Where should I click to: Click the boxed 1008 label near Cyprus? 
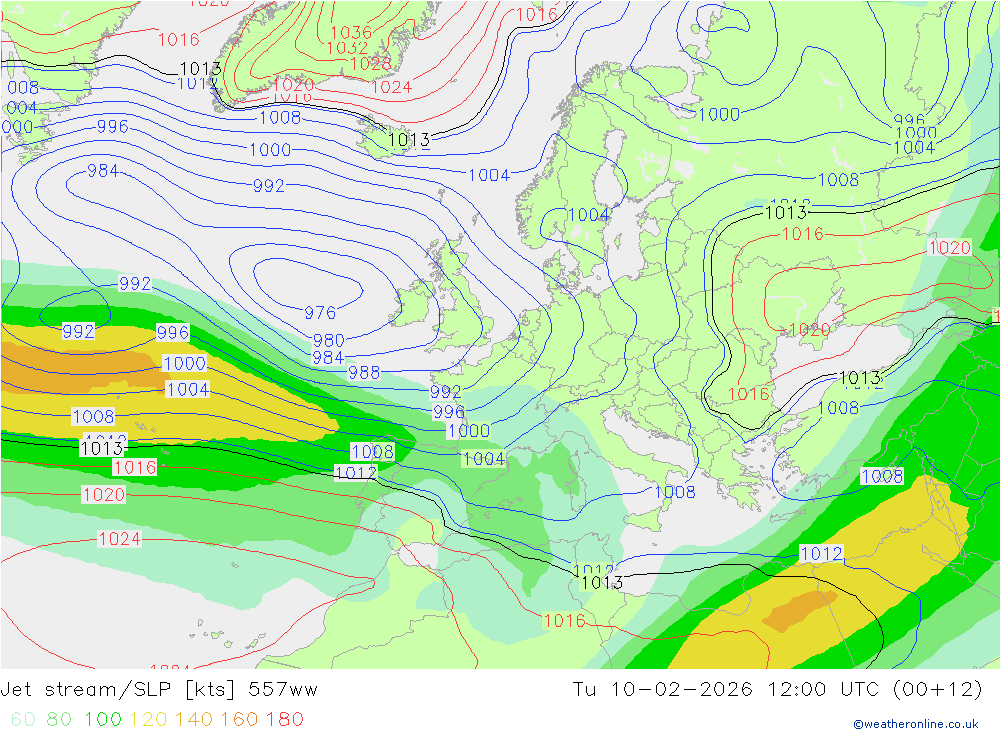click(882, 476)
